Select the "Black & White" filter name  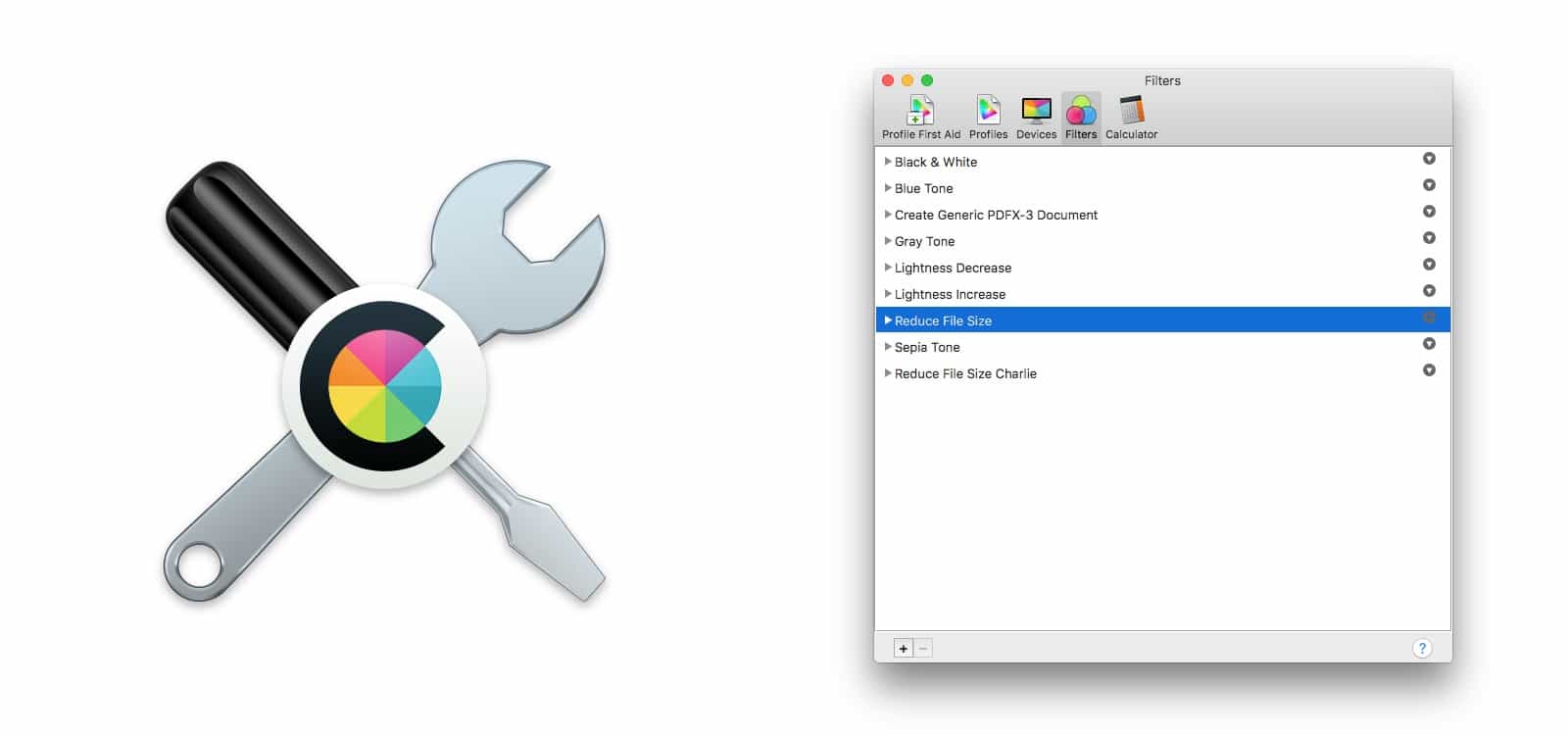point(936,162)
